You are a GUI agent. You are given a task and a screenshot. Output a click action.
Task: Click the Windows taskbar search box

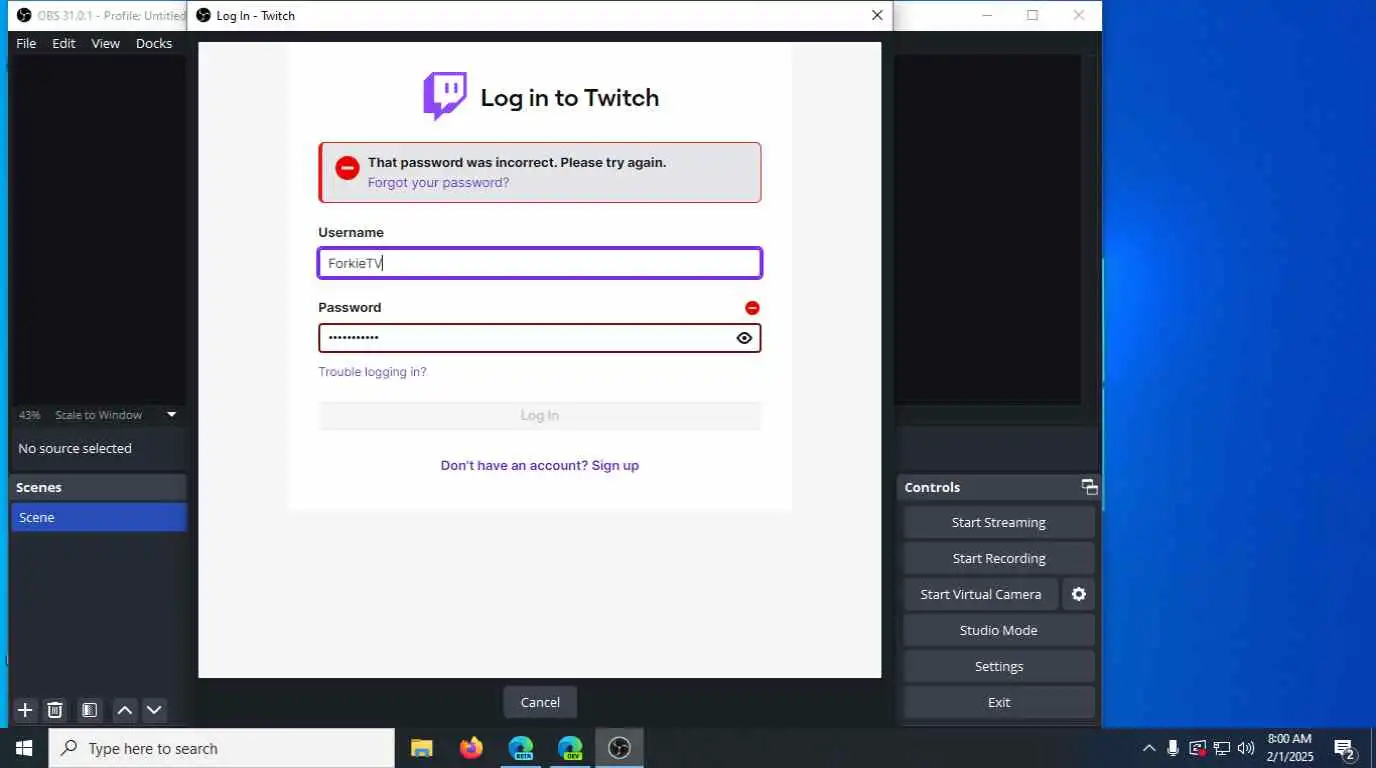(222, 748)
